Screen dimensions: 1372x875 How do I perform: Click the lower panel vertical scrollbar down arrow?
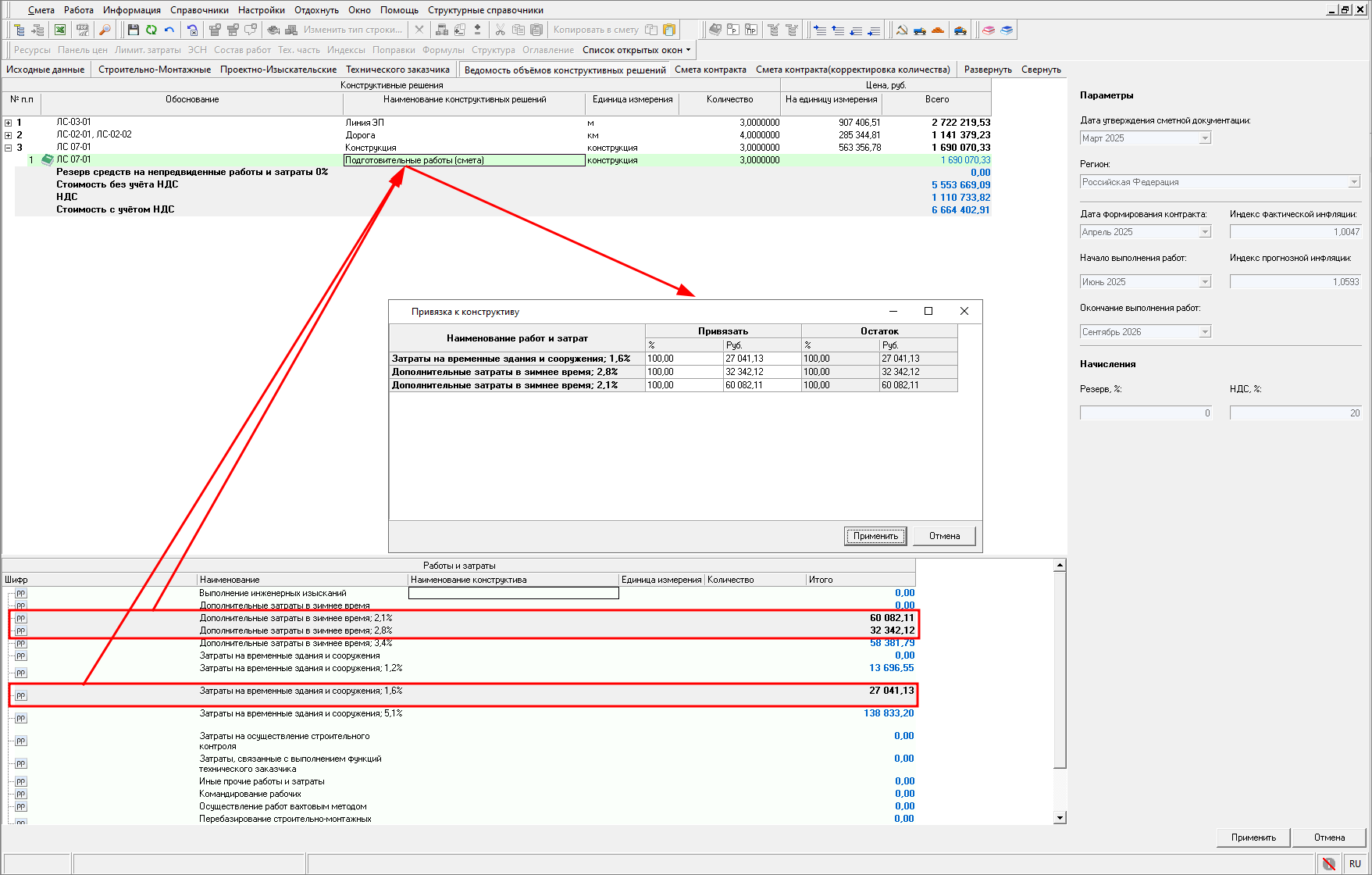point(1060,818)
